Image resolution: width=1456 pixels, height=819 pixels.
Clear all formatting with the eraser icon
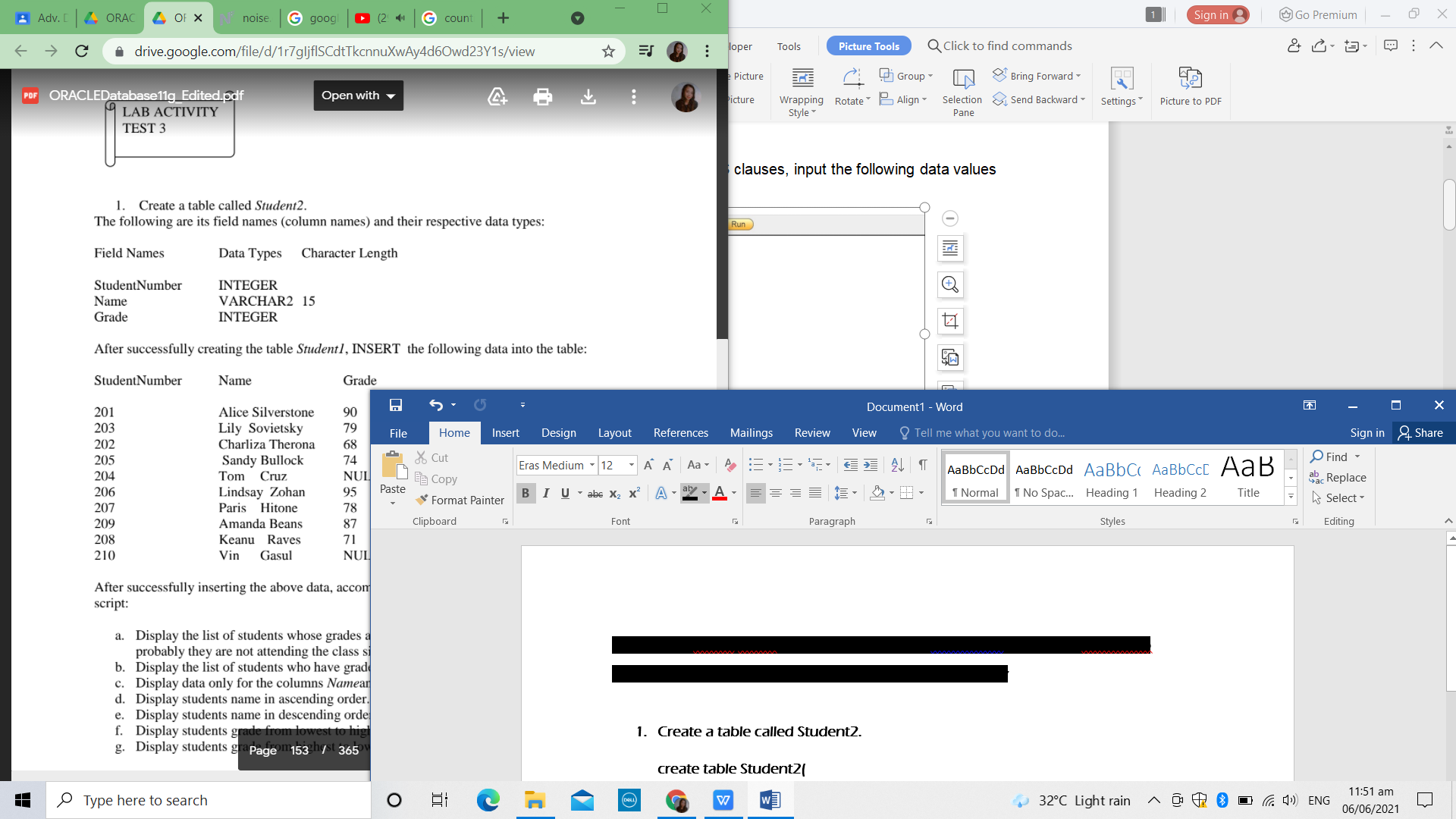click(730, 465)
